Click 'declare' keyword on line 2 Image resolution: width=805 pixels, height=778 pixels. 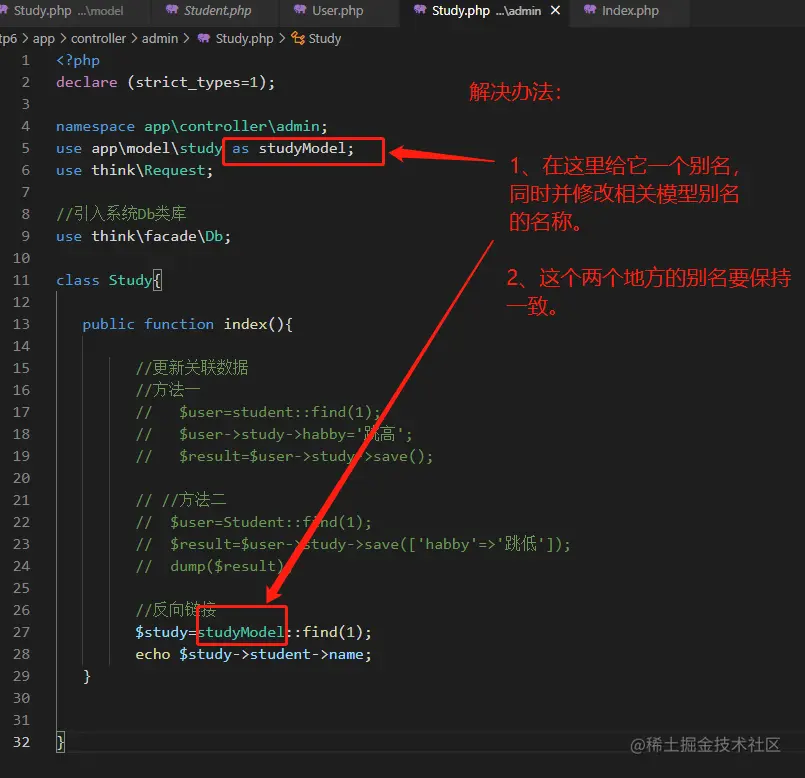tap(87, 82)
